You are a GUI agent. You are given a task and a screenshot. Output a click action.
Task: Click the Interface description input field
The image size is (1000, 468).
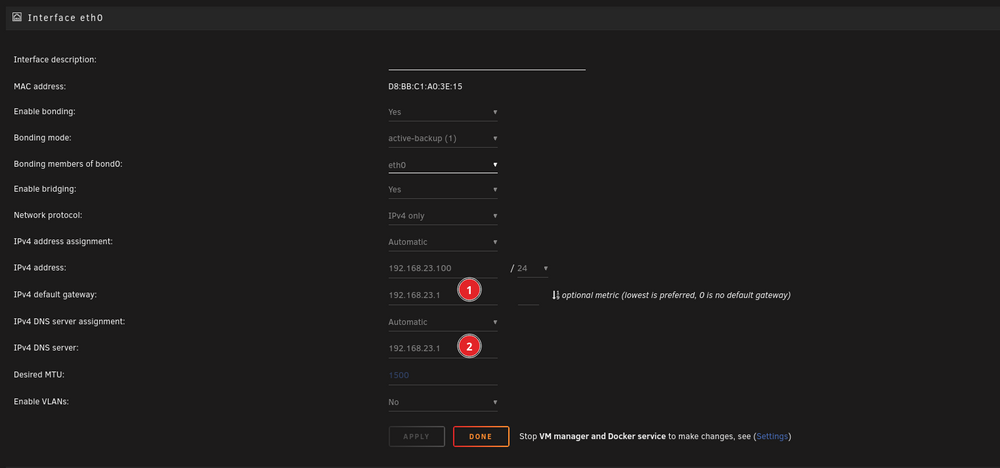coord(487,60)
